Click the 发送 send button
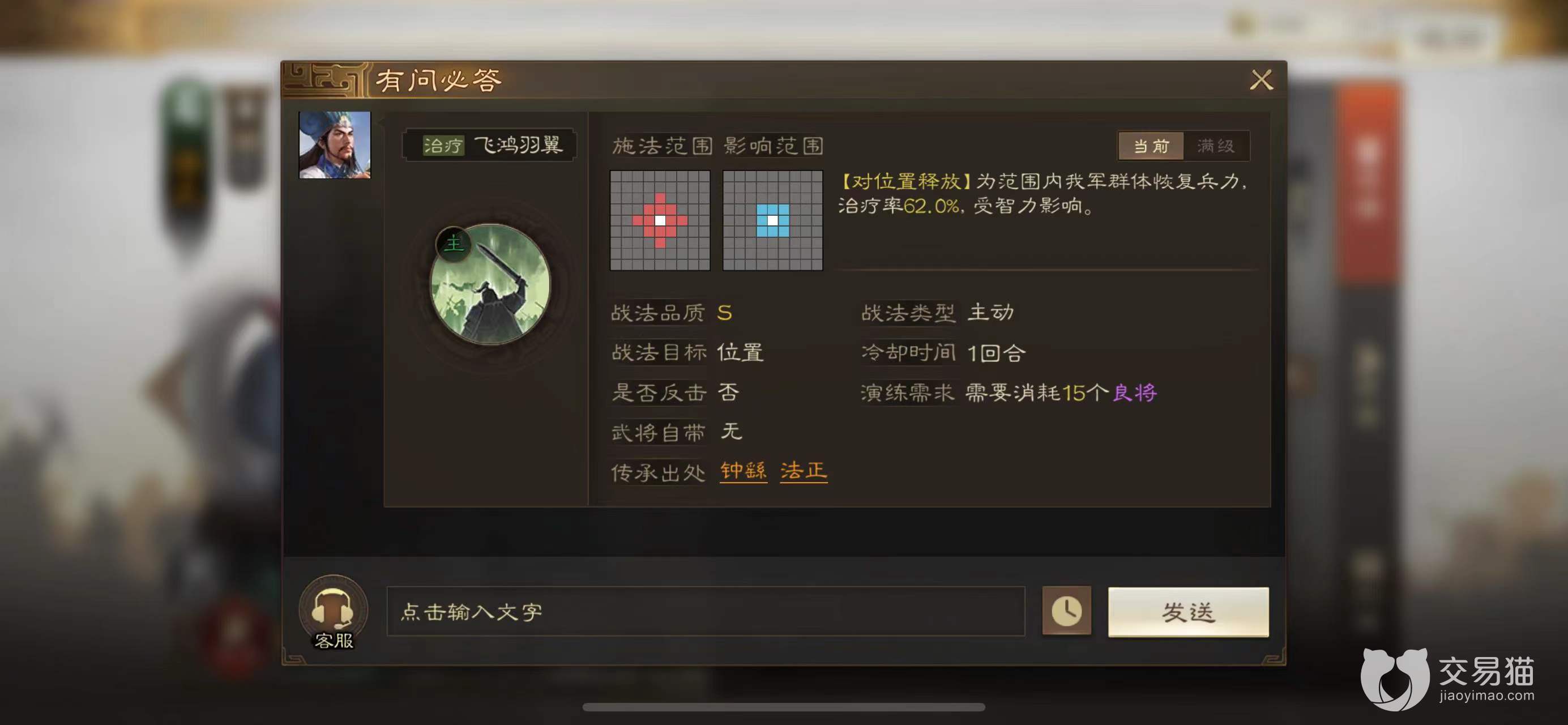The width and height of the screenshot is (1568, 725). coord(1188,612)
